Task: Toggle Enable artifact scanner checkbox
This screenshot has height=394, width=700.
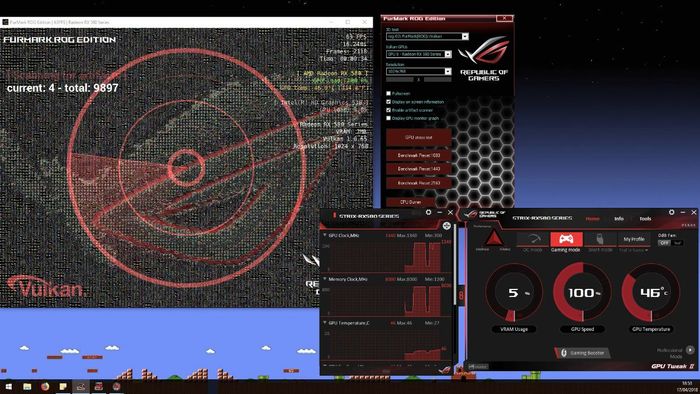Action: 388,110
